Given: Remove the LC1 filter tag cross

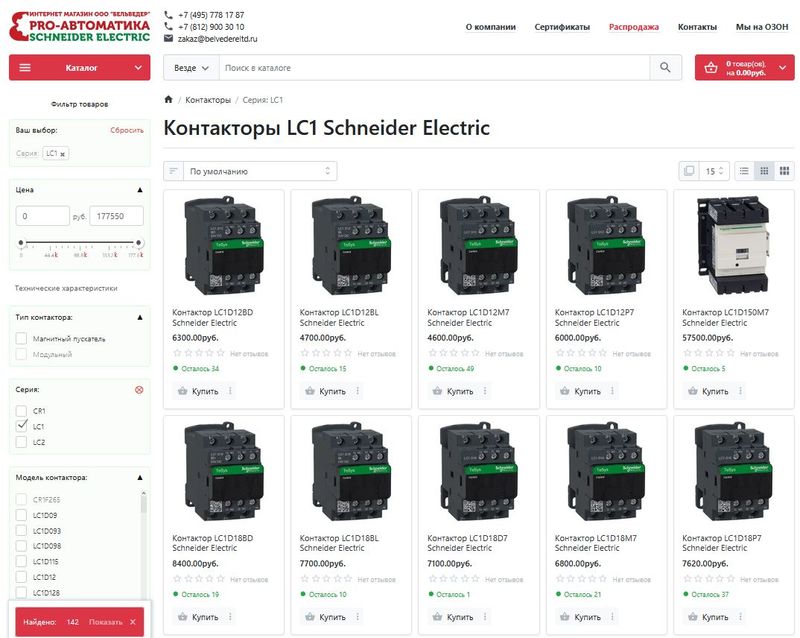Looking at the screenshot, I should [63, 154].
